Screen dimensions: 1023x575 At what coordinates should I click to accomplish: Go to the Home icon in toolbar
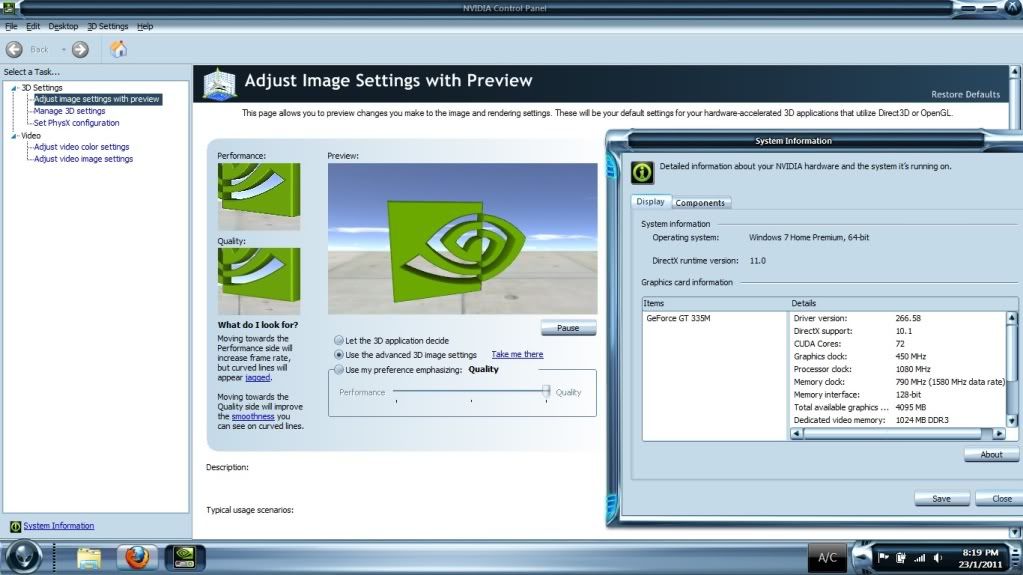pyautogui.click(x=118, y=49)
